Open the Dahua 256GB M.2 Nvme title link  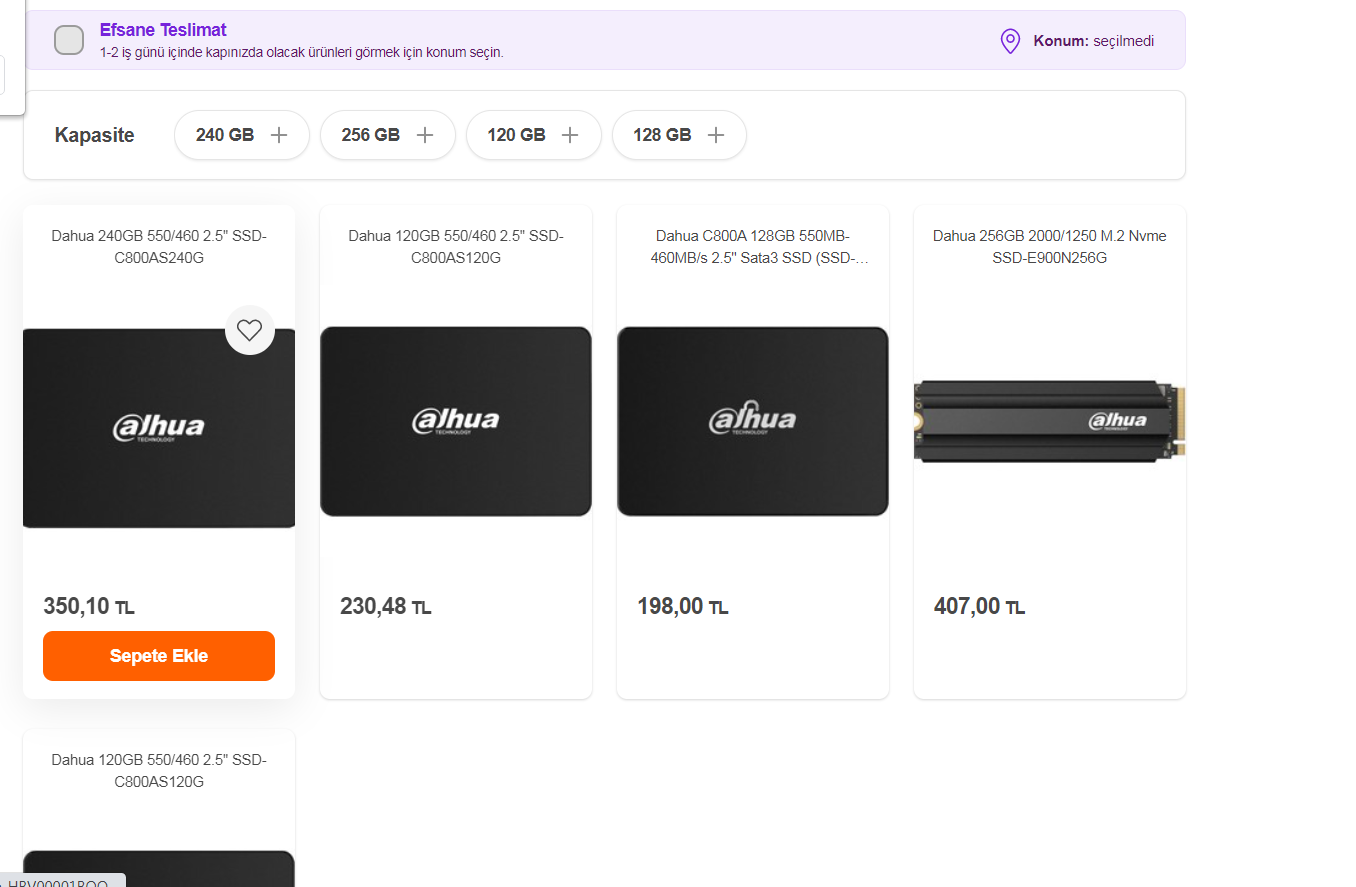point(1050,247)
